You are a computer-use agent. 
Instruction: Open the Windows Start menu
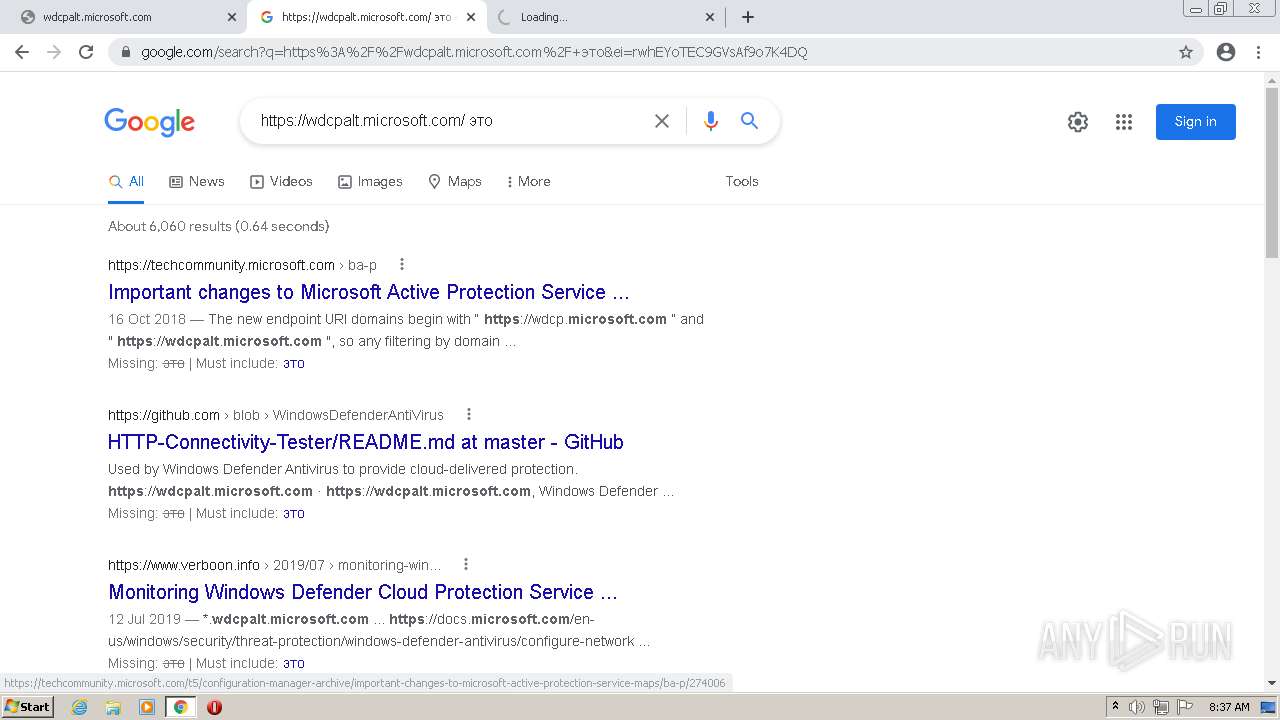pos(27,707)
